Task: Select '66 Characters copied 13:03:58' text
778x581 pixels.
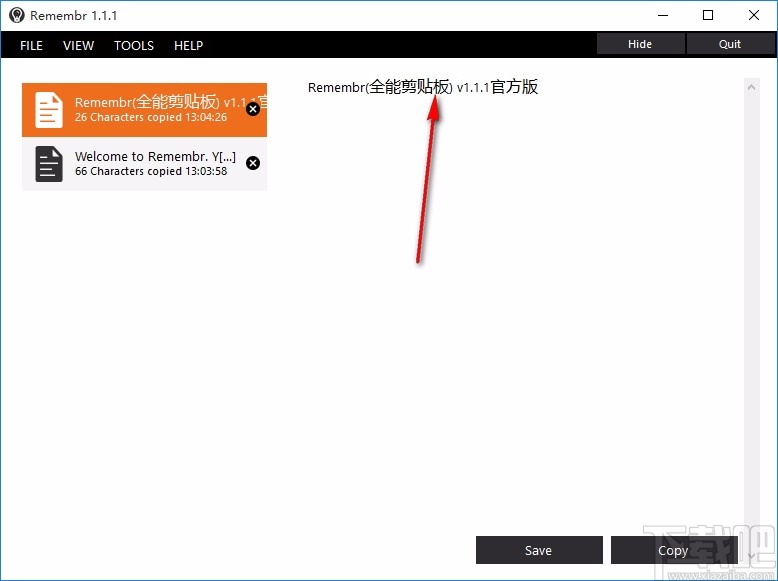Action: 151,171
